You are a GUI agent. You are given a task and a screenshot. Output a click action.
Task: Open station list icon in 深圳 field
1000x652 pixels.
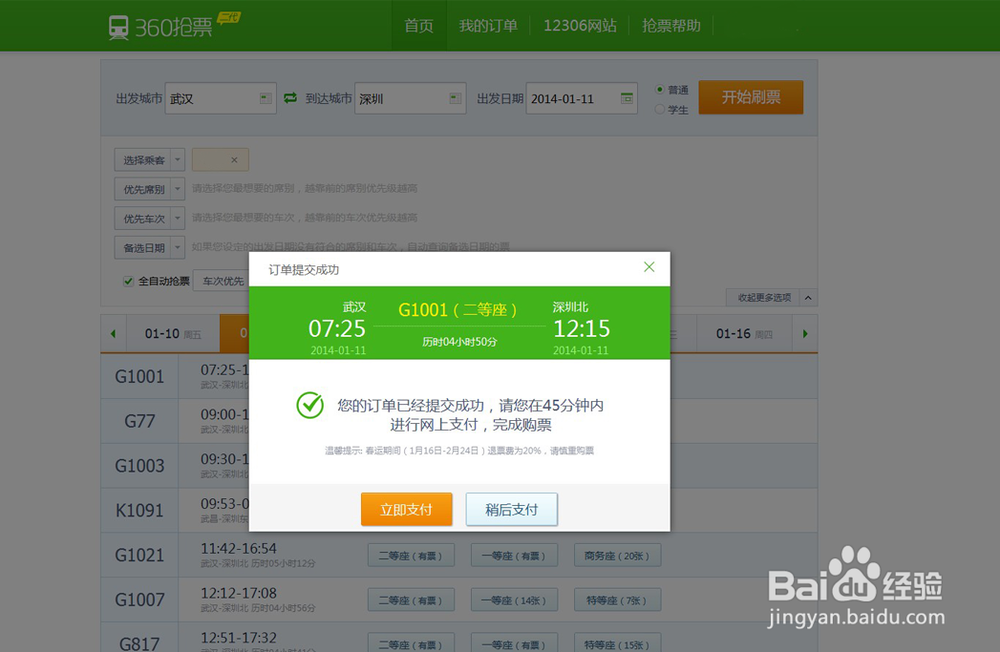[x=455, y=98]
